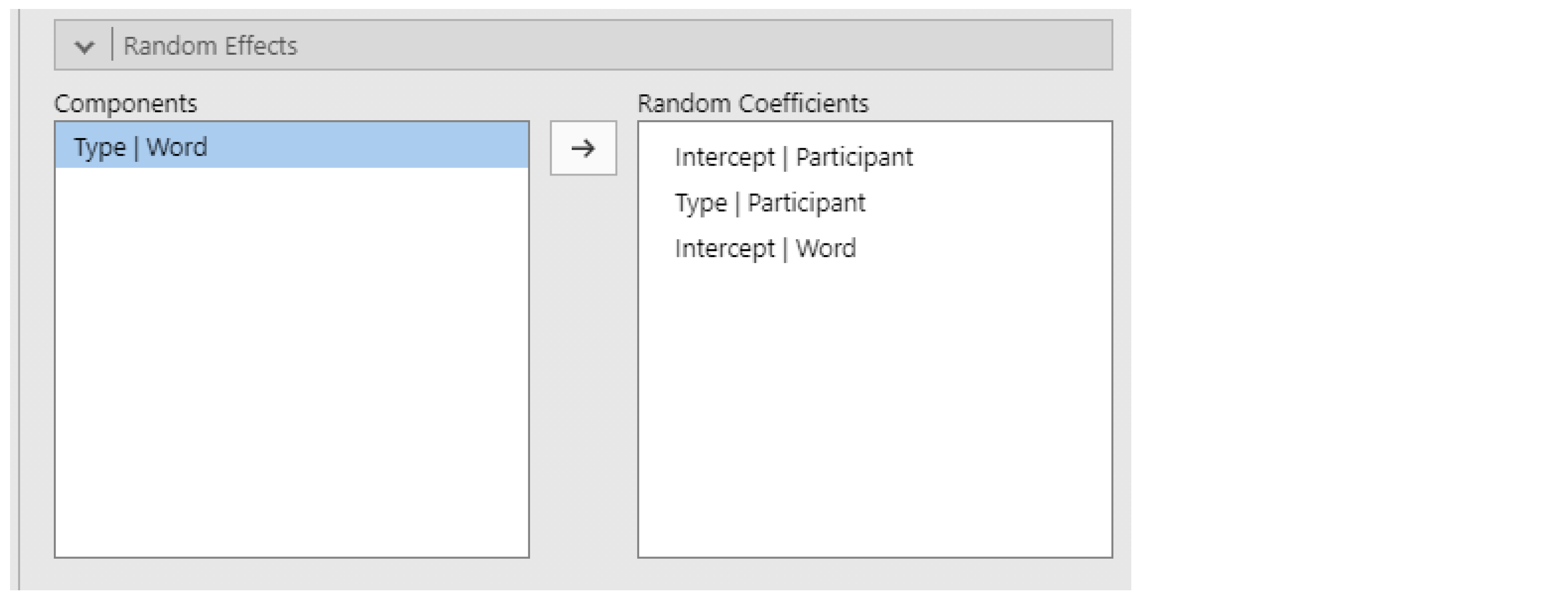Click the word 'Participant' in the first coefficient
The image size is (1568, 604).
854,157
